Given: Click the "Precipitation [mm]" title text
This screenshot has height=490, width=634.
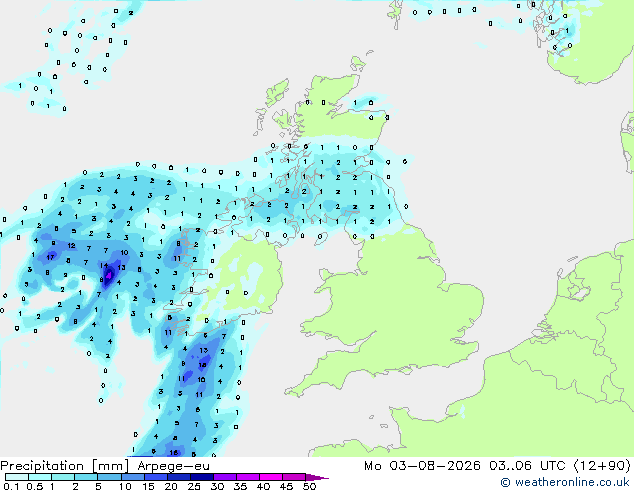Looking at the screenshot, I should point(65,466).
